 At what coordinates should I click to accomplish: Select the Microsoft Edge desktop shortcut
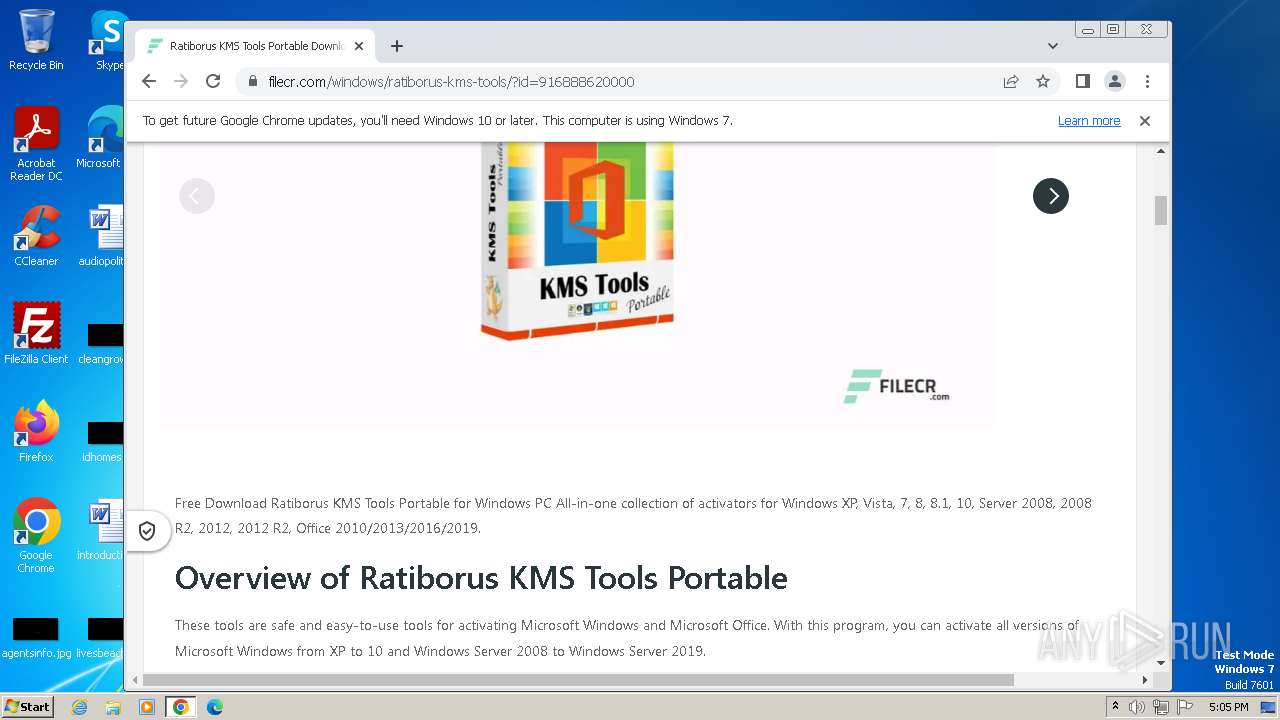100,138
